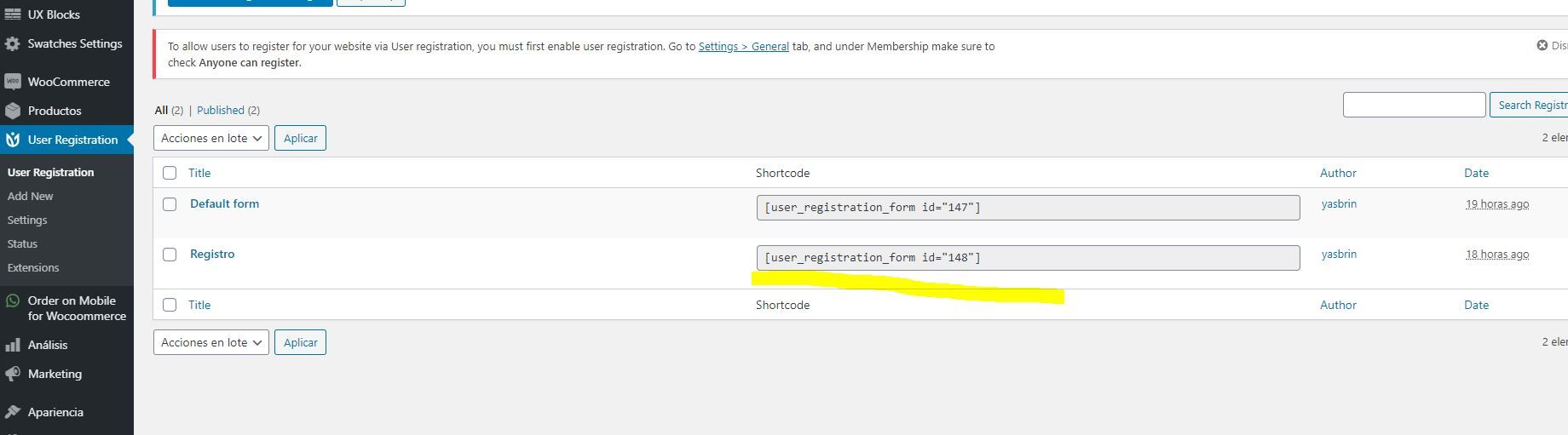Check the Default form row checkbox
This screenshot has width=1568, height=435.
point(170,204)
